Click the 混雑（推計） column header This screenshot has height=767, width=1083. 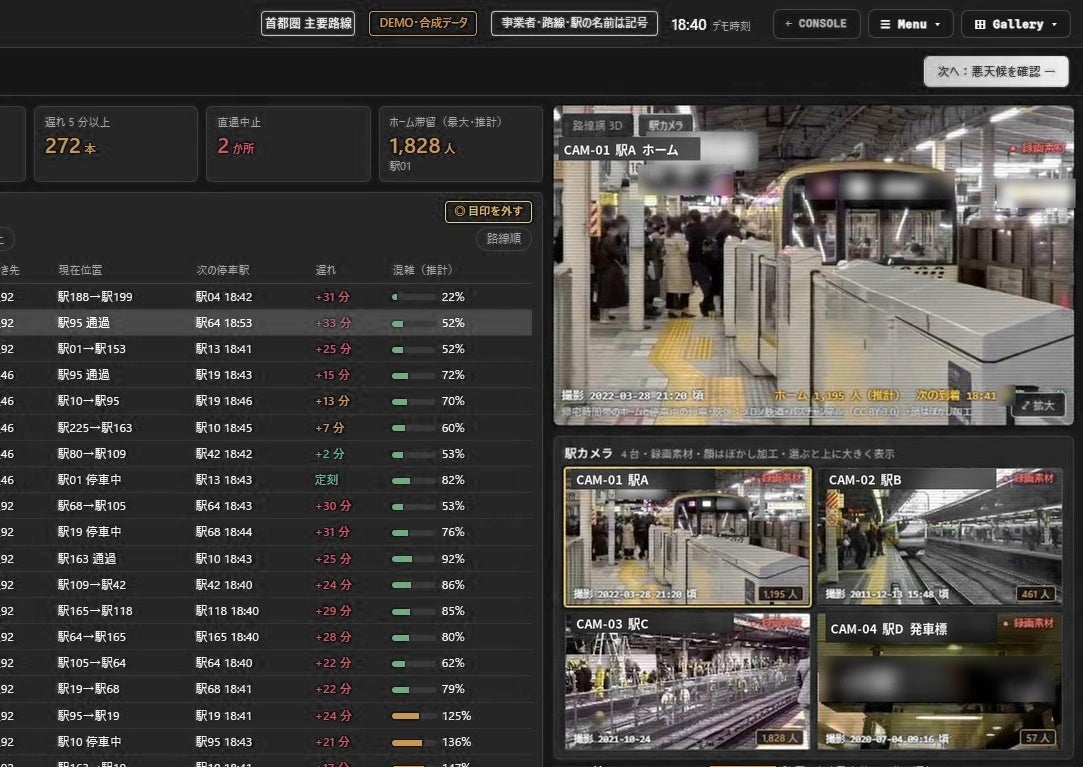coord(423,270)
